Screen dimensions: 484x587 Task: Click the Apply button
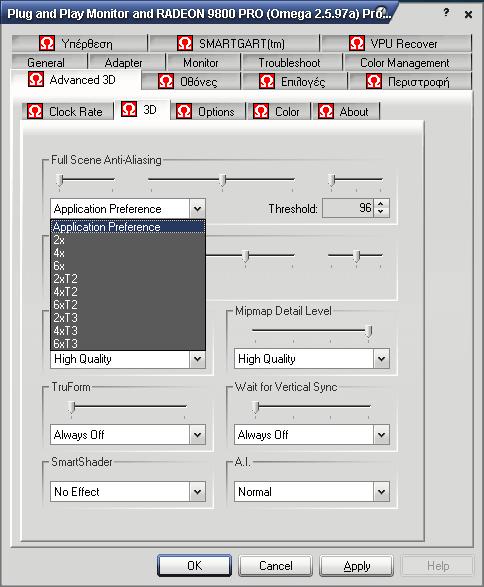coord(356,565)
